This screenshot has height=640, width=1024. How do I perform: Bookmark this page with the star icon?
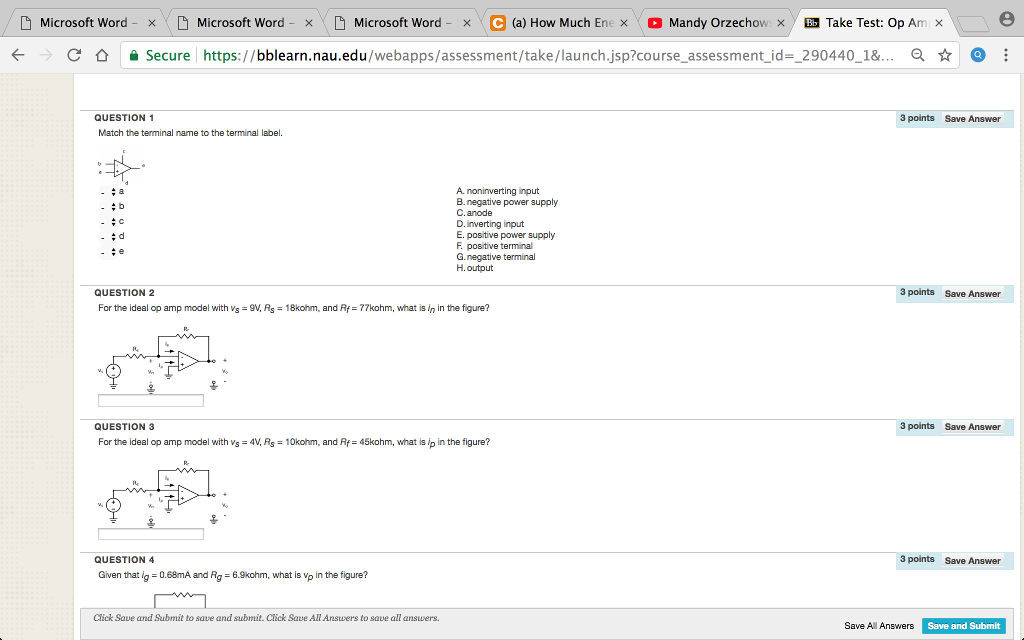pyautogui.click(x=945, y=56)
